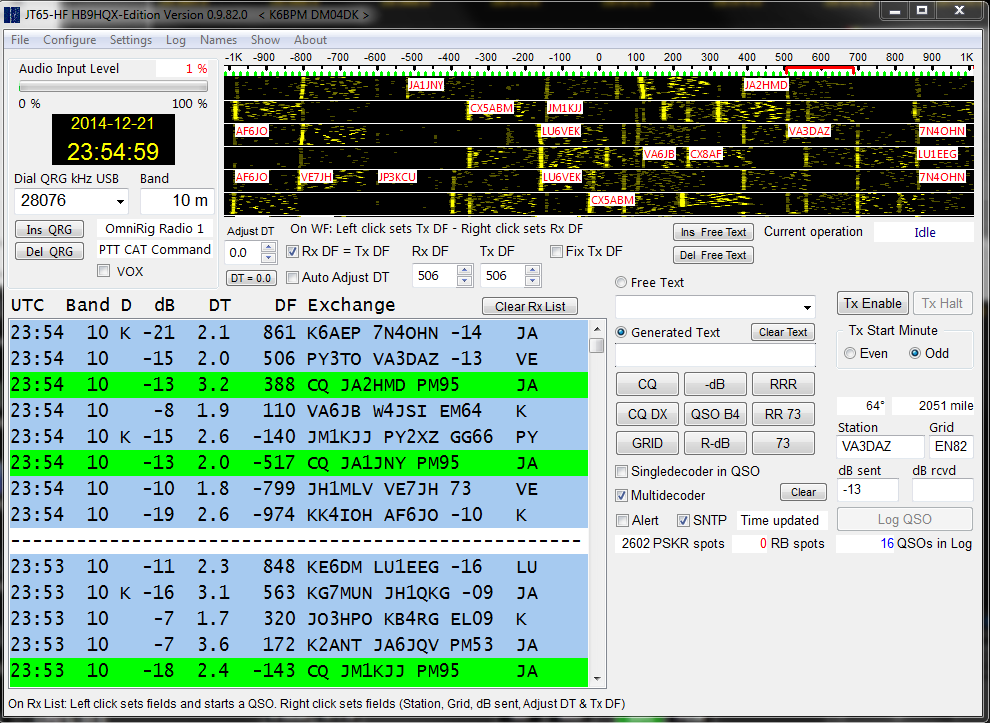Open the Show menu
The height and width of the screenshot is (723, 990).
(265, 40)
